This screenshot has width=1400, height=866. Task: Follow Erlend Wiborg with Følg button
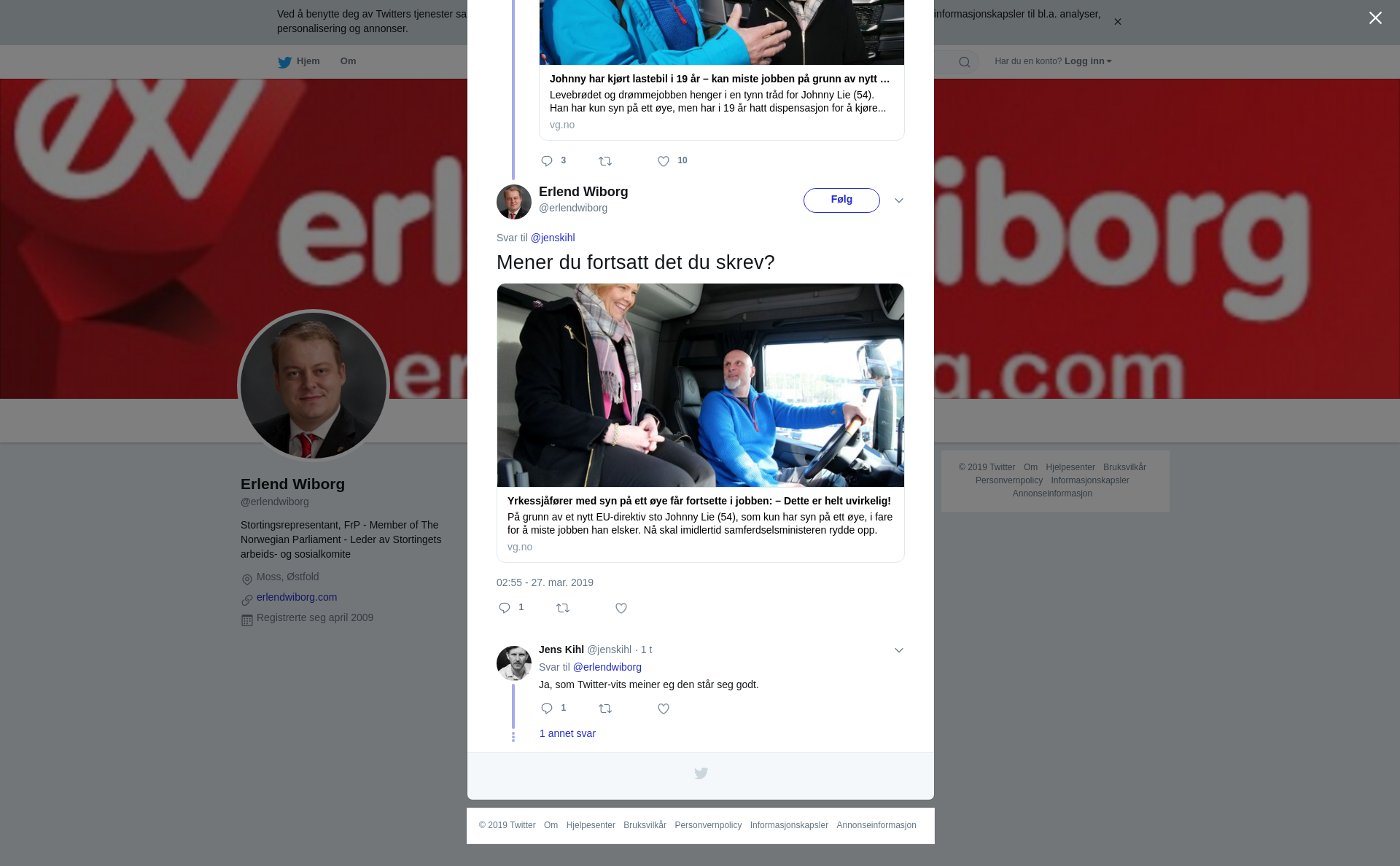click(841, 200)
